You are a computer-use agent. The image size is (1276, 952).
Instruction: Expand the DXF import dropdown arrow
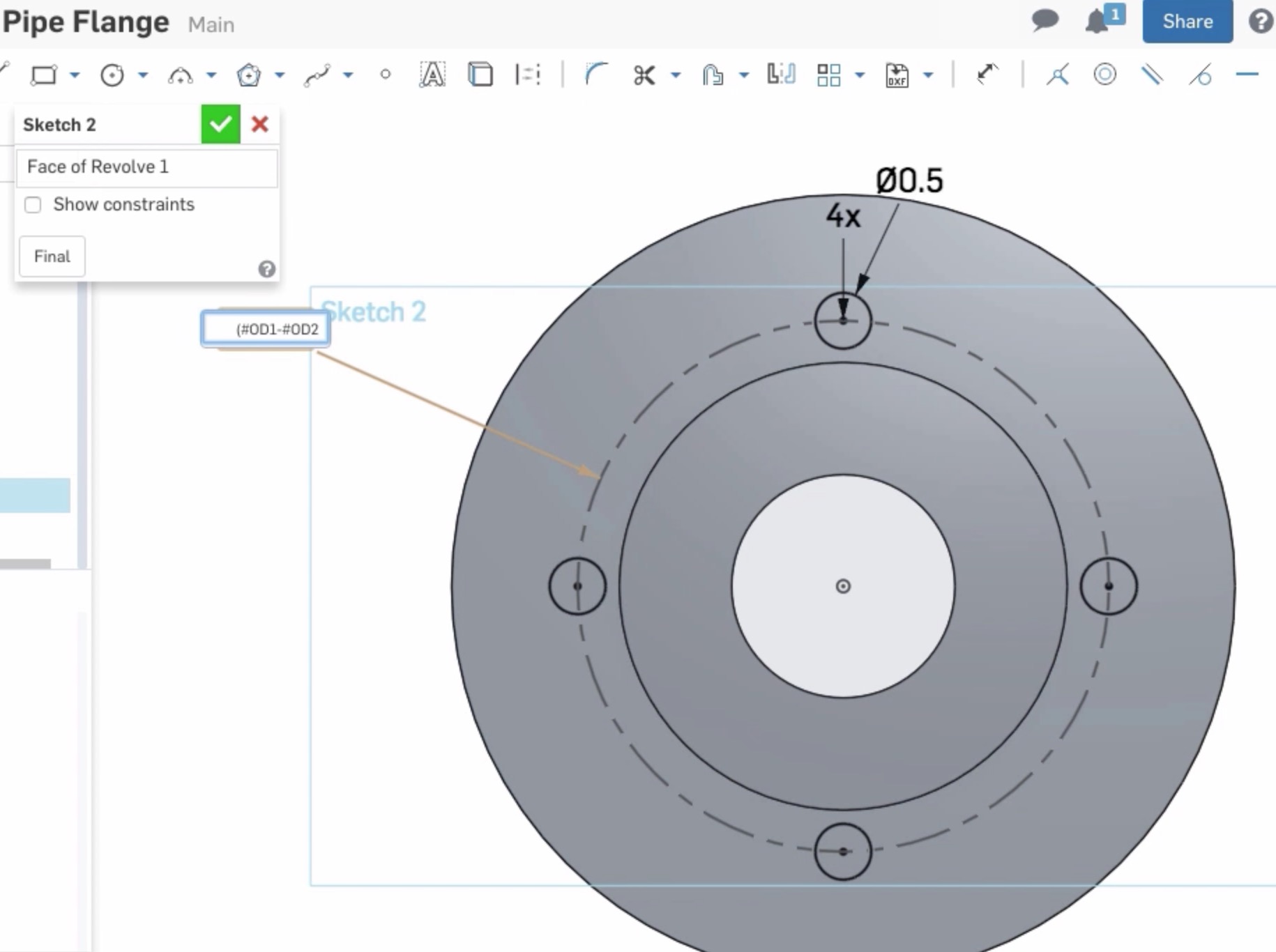(x=928, y=75)
